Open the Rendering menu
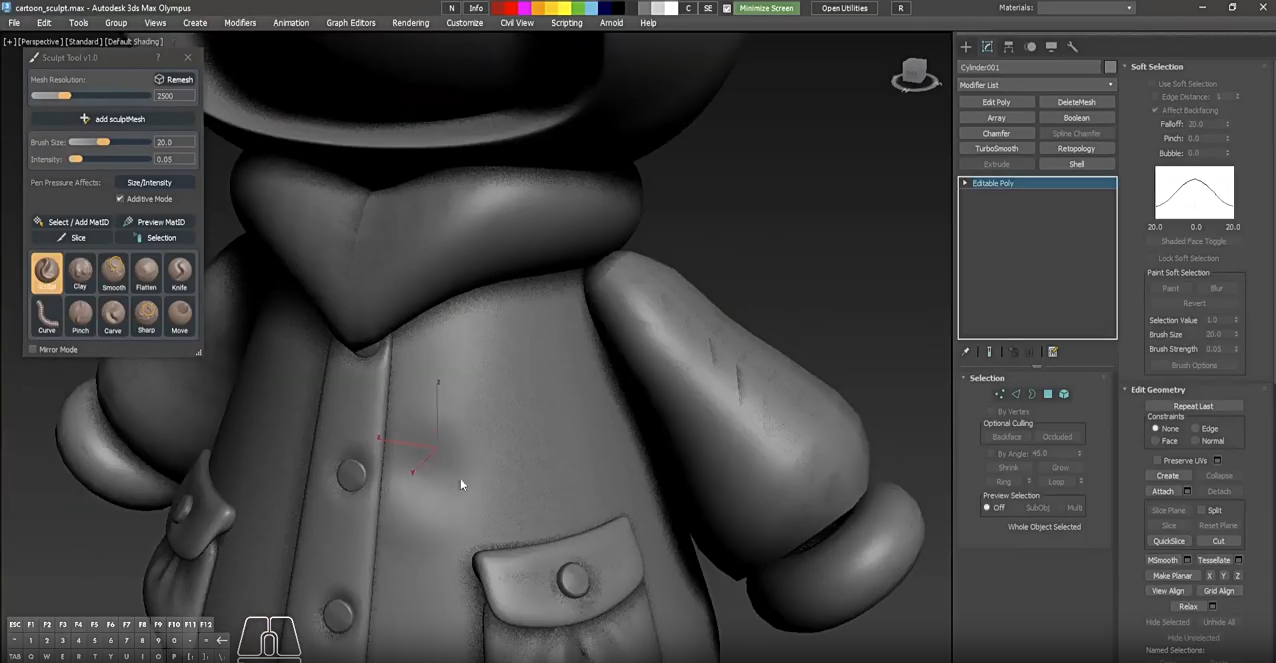The height and width of the screenshot is (663, 1276). coord(411,23)
